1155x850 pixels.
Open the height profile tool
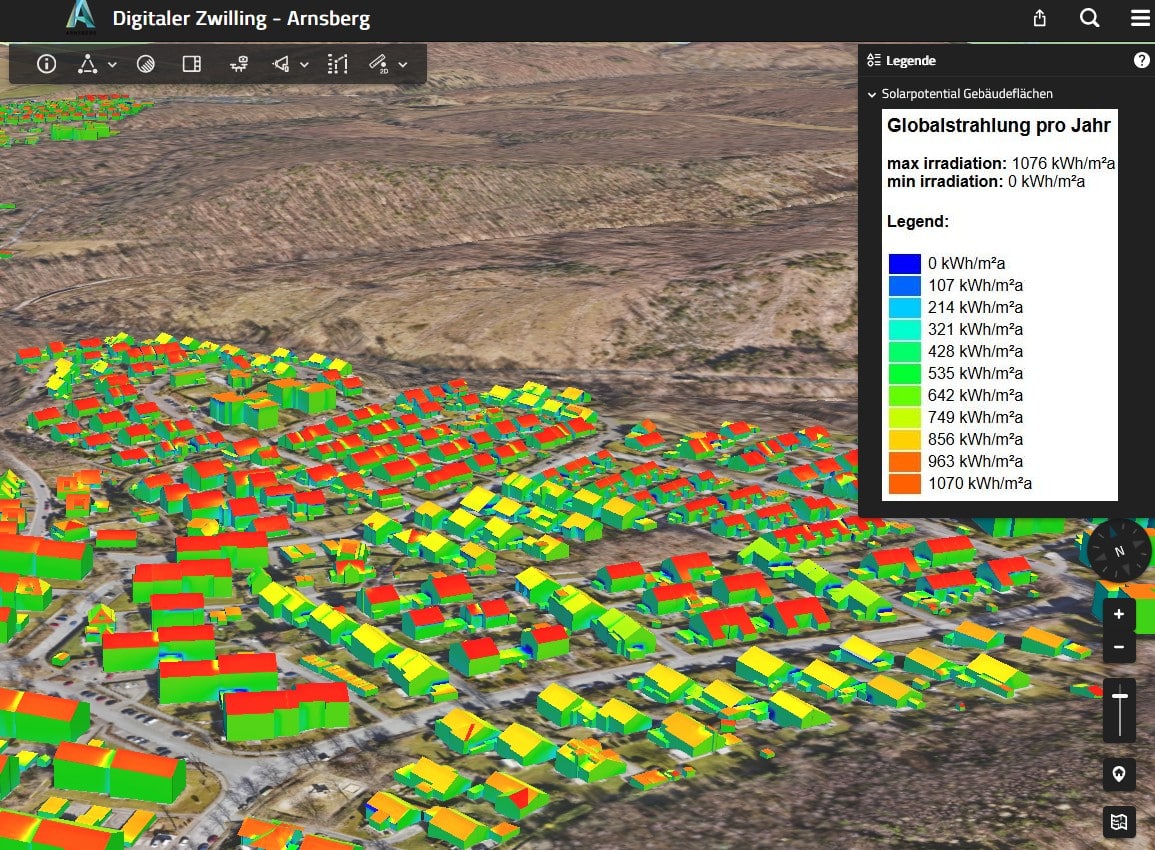[x=338, y=64]
